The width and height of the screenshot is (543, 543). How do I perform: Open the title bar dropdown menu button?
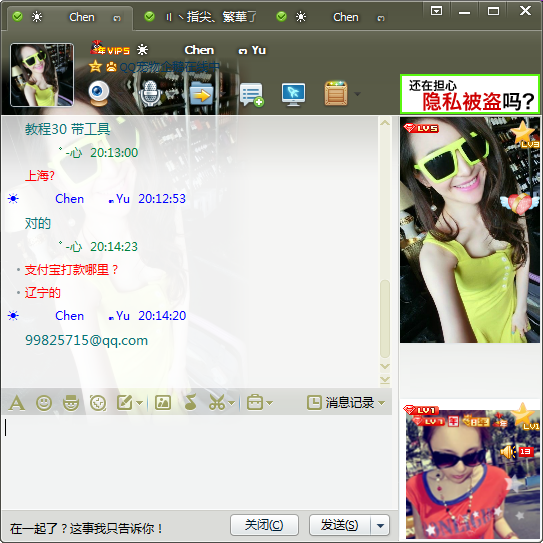pos(436,11)
